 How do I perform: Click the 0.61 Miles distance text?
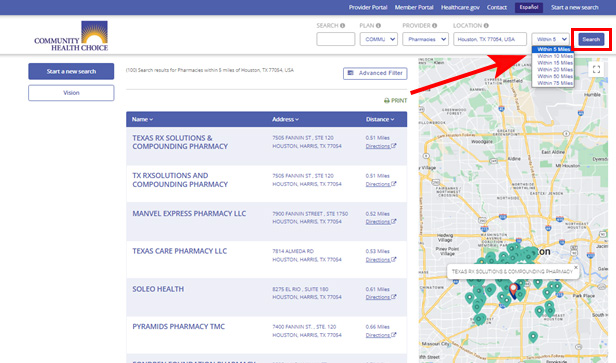click(x=378, y=289)
